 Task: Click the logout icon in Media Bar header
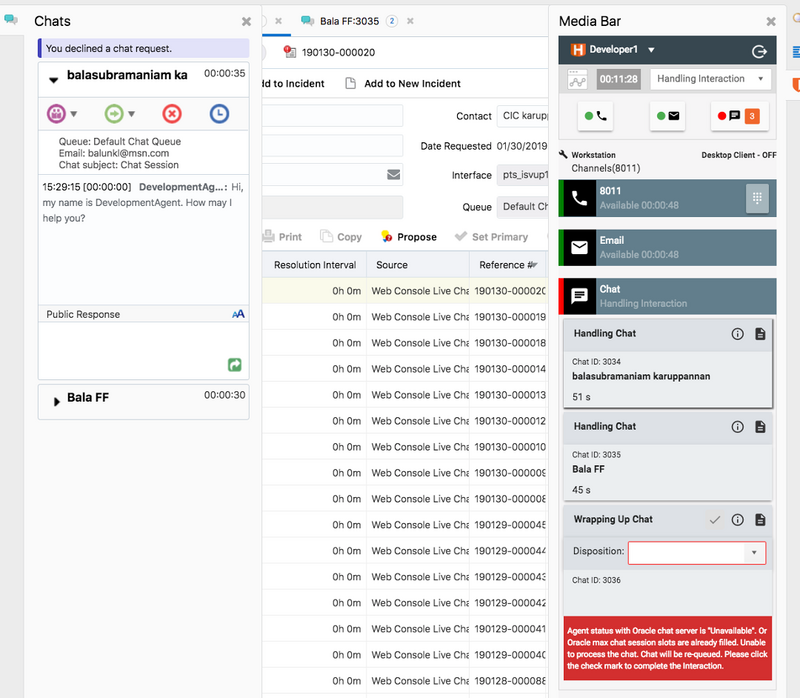tap(758, 51)
